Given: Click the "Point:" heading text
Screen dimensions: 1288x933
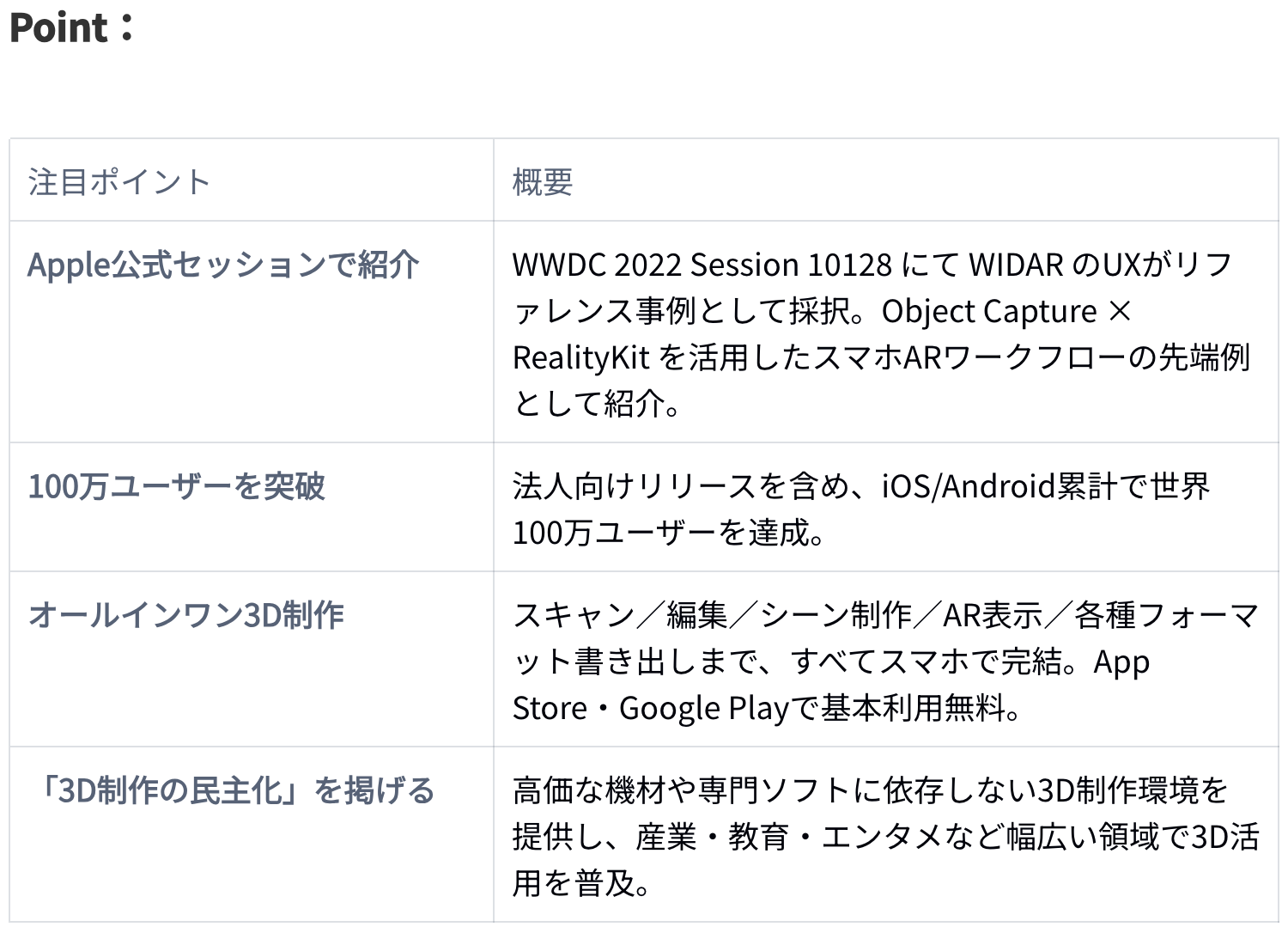Looking at the screenshot, I should pos(71,27).
